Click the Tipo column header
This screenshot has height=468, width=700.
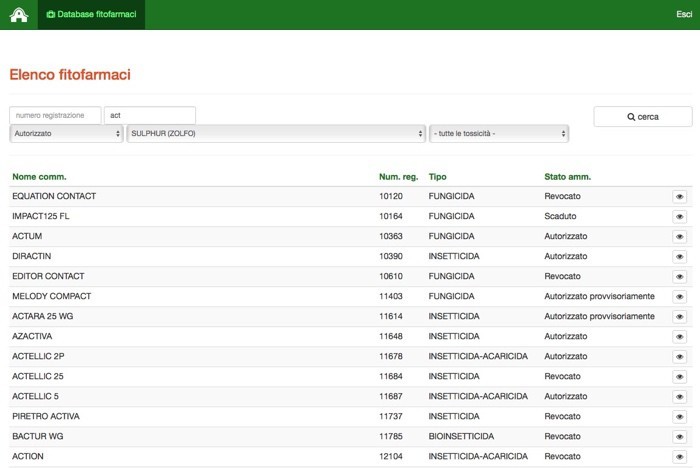tap(438, 177)
